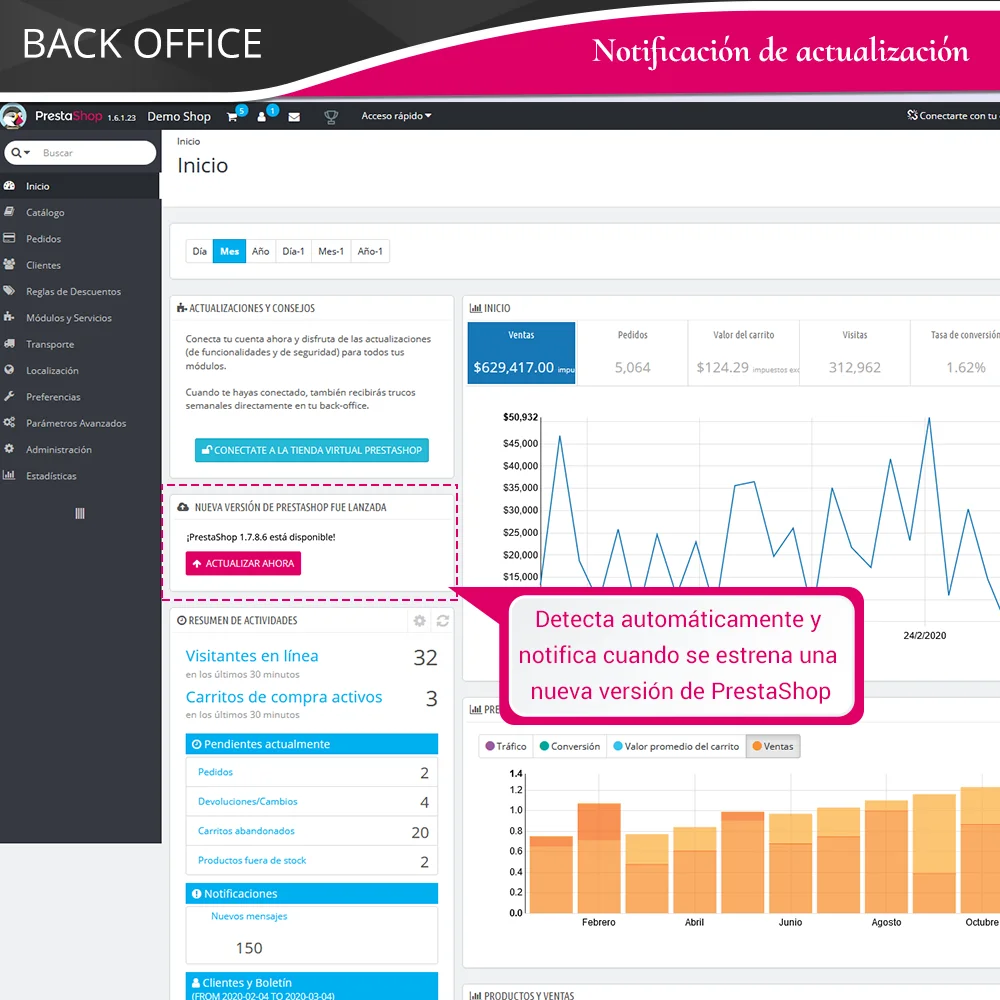Click Conectate a la Tienda Virtual PrestaShop
This screenshot has height=1000, width=1000.
[x=312, y=450]
